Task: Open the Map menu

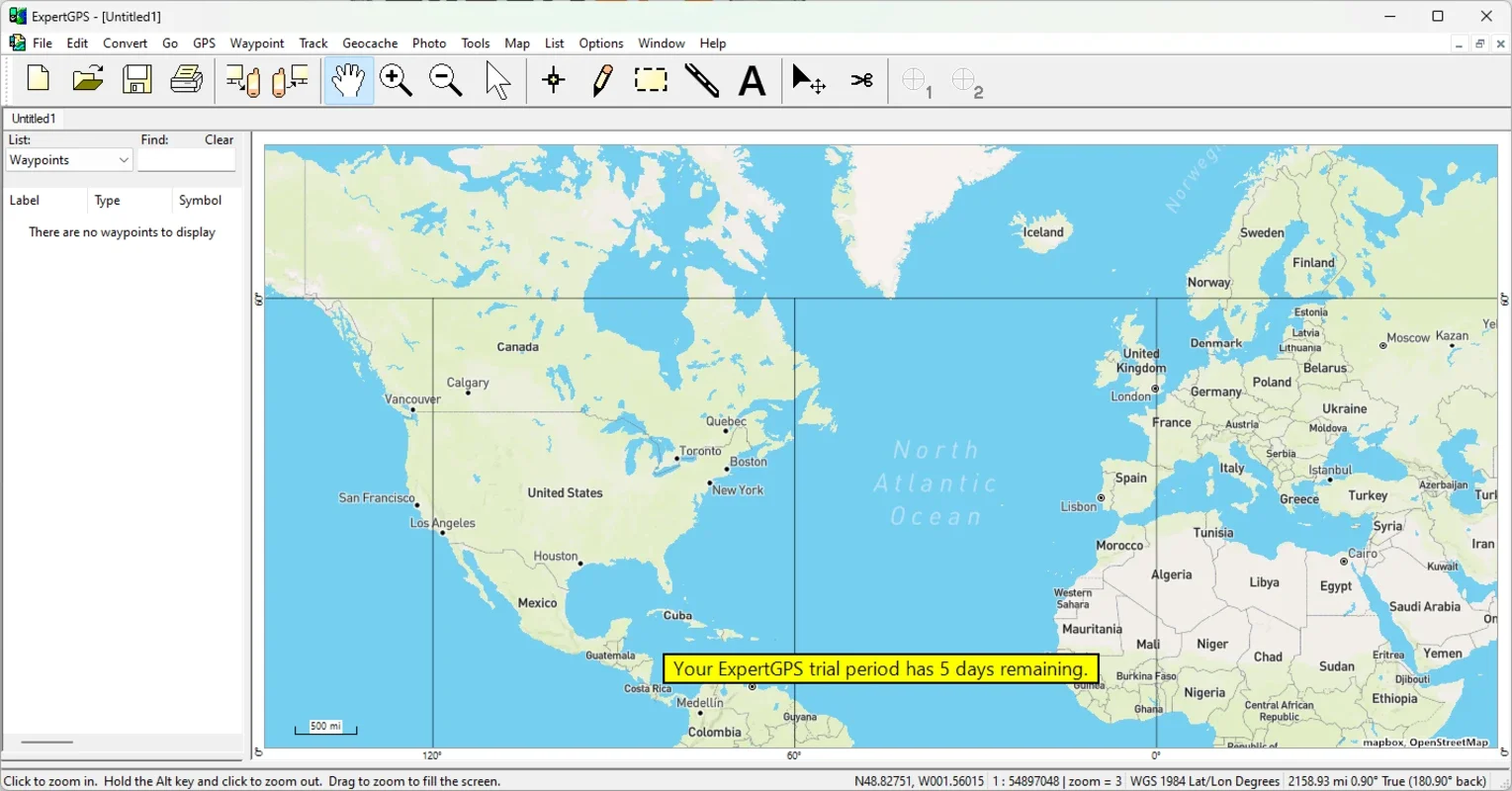Action: click(517, 44)
